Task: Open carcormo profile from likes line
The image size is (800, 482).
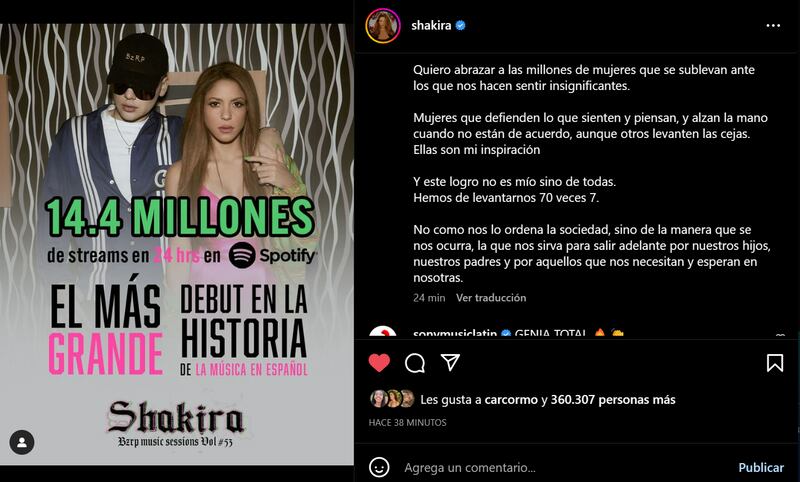Action: (x=511, y=400)
